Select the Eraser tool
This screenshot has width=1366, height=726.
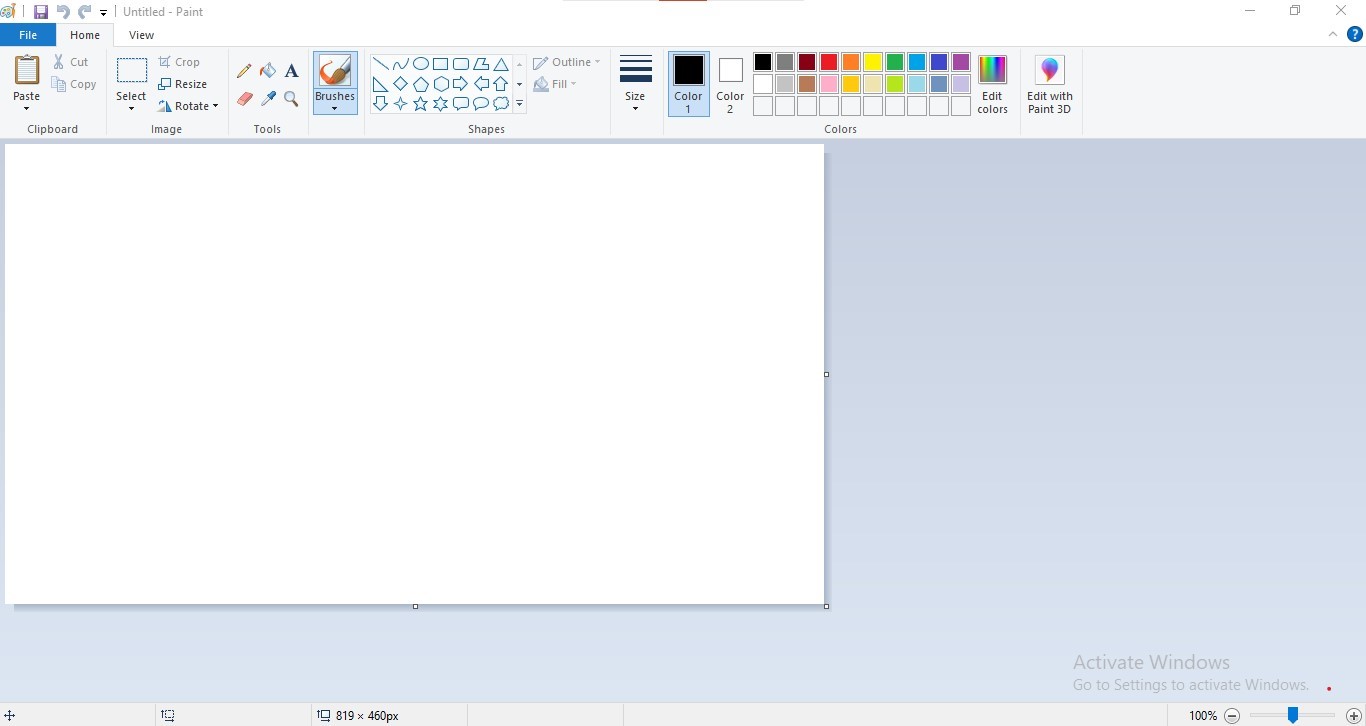[244, 99]
